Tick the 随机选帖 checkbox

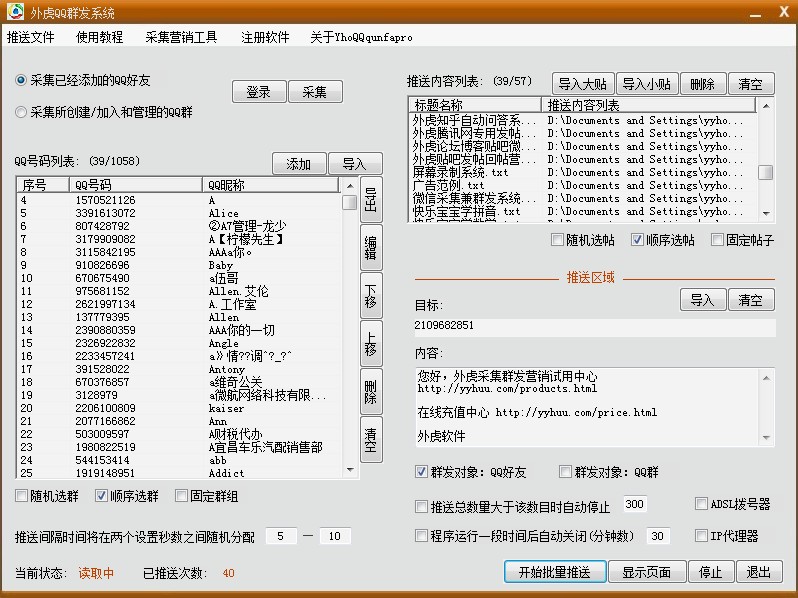[x=557, y=240]
